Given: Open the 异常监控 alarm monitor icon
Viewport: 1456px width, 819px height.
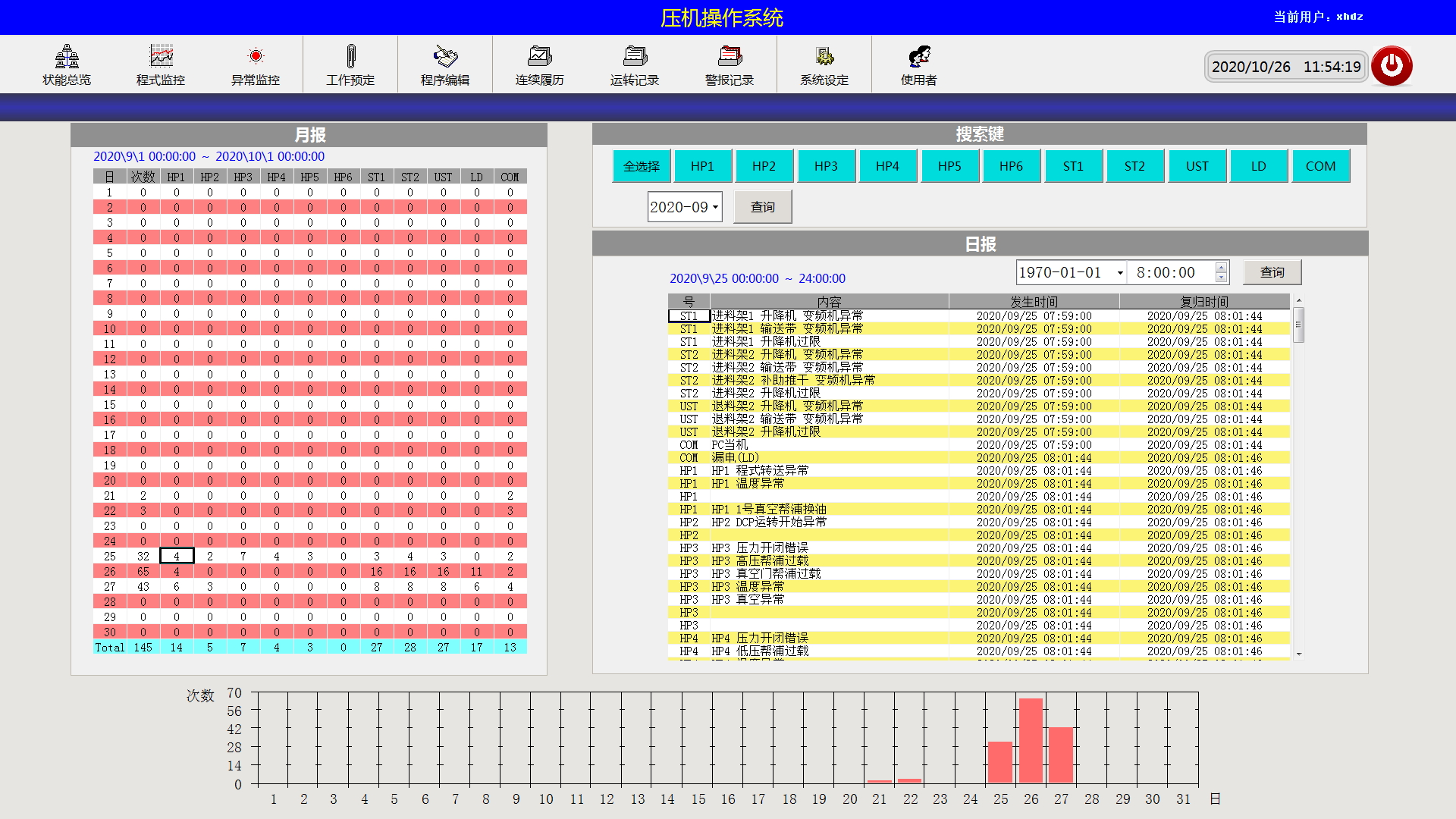Looking at the screenshot, I should (256, 65).
